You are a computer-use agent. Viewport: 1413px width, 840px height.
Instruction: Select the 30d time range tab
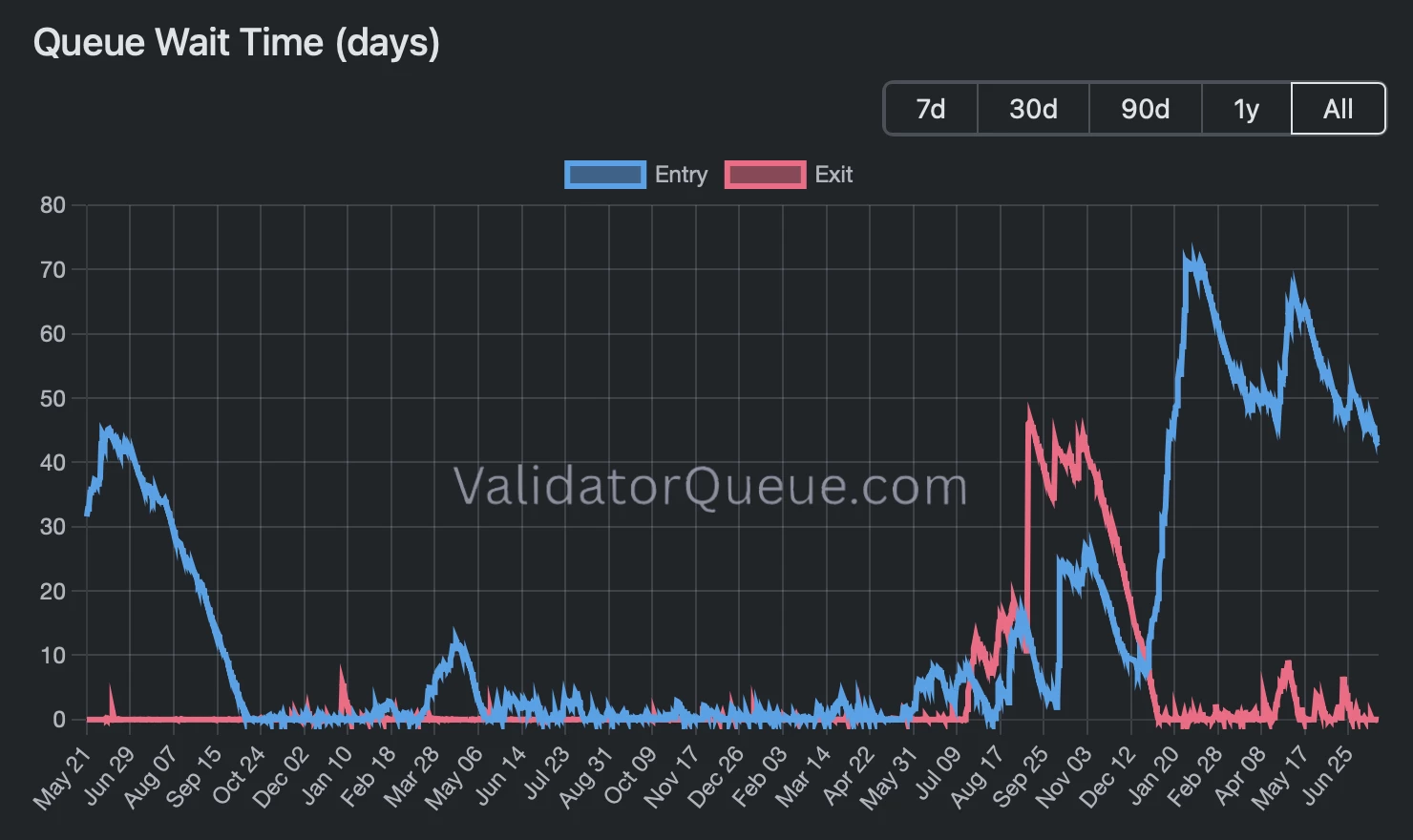(1033, 109)
